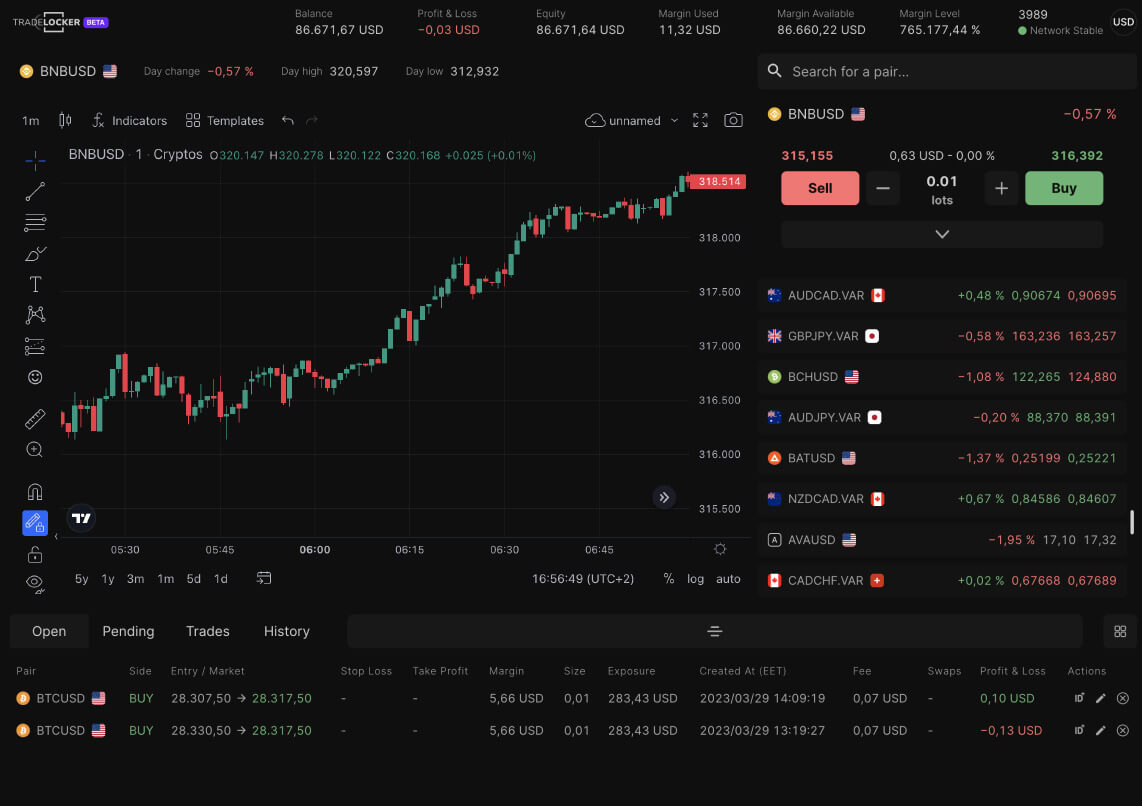Click the green Buy button
This screenshot has height=806, width=1142.
[x=1063, y=188]
